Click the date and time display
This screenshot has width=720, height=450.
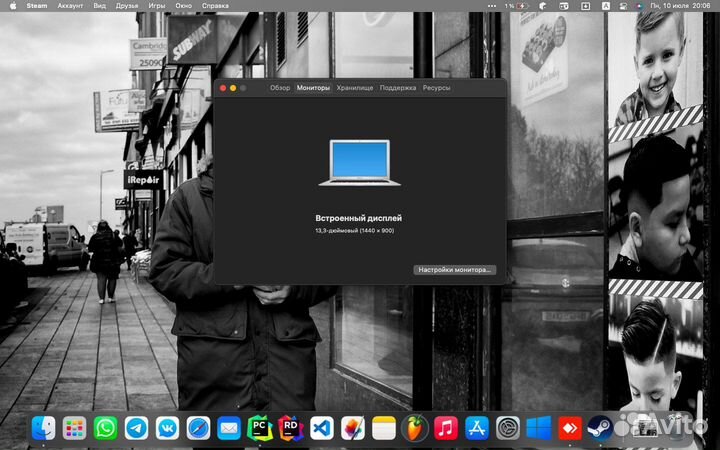[x=681, y=6]
